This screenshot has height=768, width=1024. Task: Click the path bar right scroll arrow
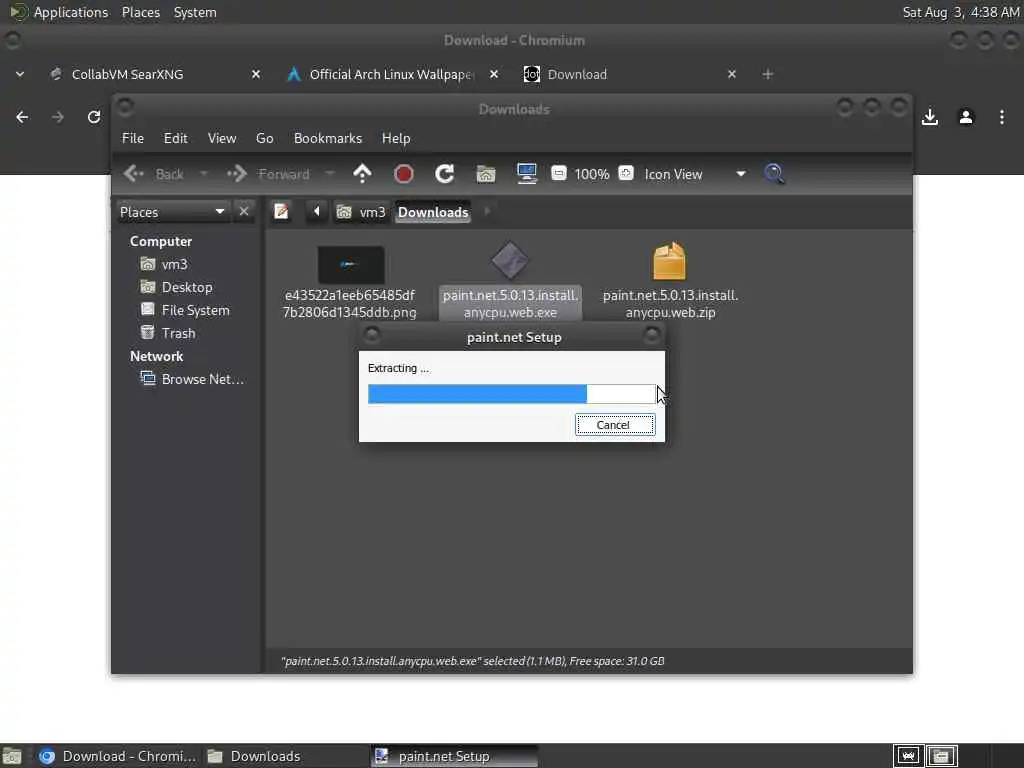pos(487,212)
